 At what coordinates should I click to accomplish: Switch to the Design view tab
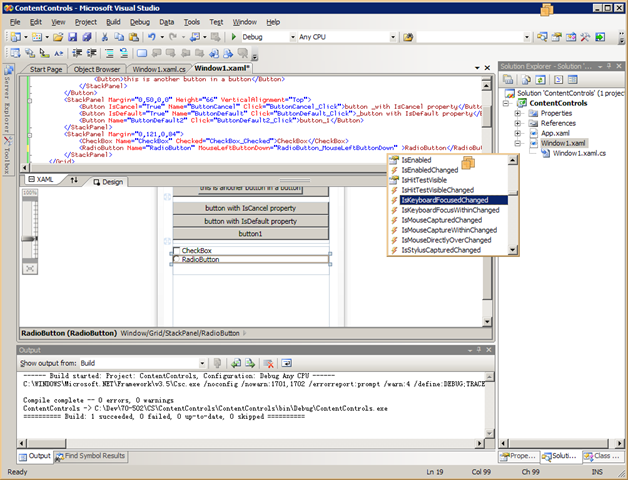pos(108,182)
